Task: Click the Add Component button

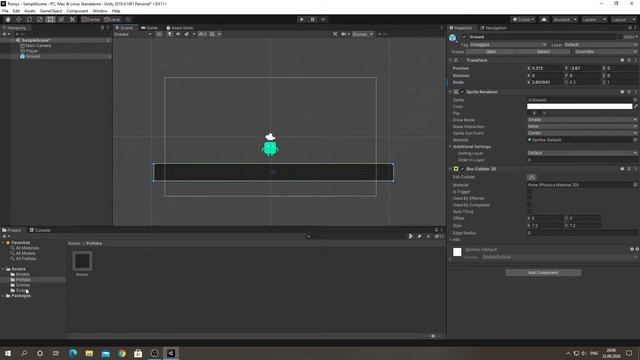Action: click(543, 272)
